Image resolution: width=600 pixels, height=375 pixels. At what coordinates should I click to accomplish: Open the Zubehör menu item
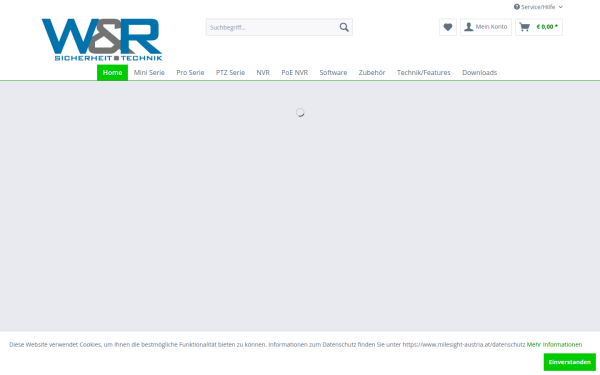pos(372,73)
